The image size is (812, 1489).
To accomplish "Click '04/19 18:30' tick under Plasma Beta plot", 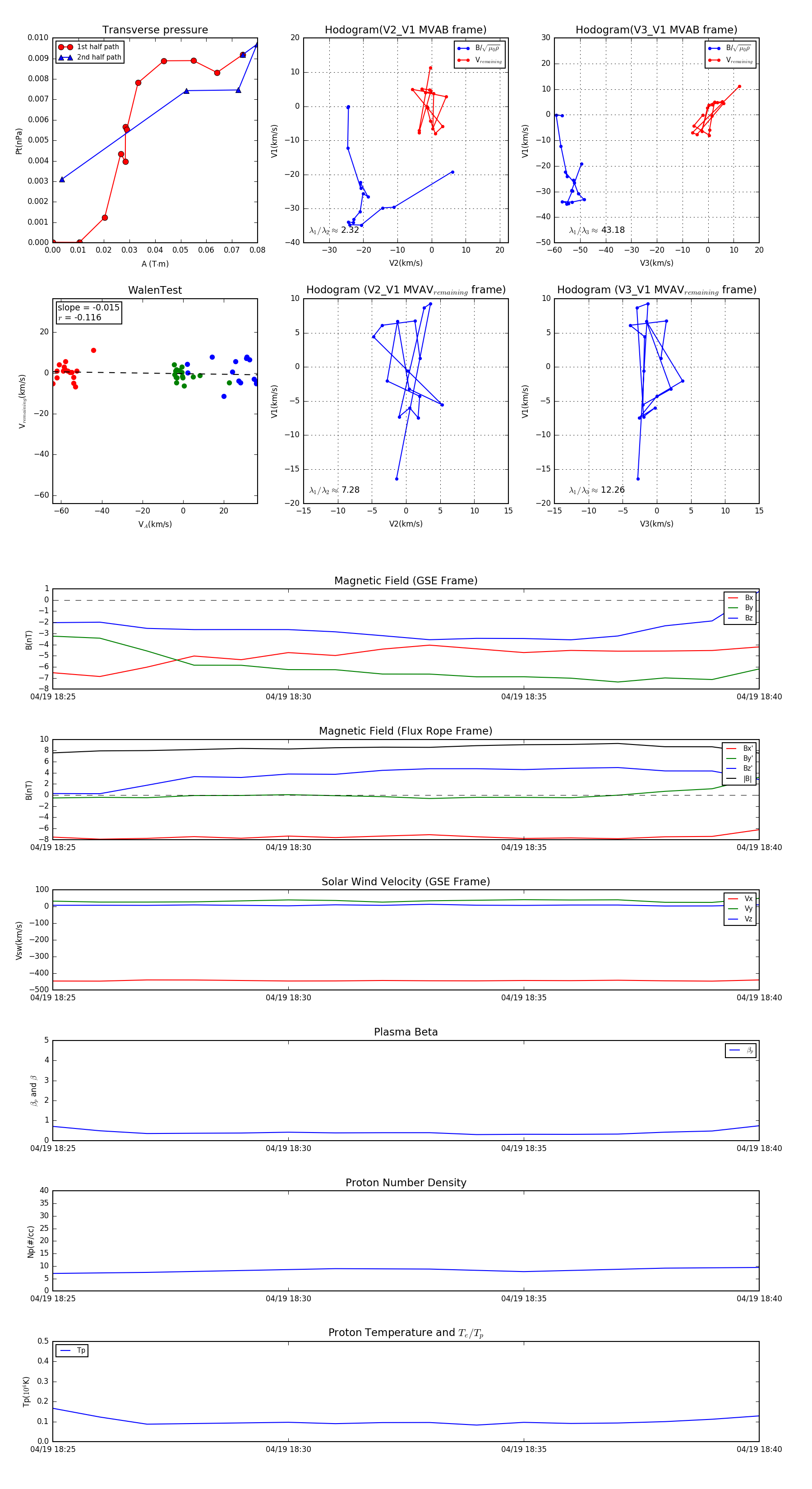I will [x=288, y=1148].
